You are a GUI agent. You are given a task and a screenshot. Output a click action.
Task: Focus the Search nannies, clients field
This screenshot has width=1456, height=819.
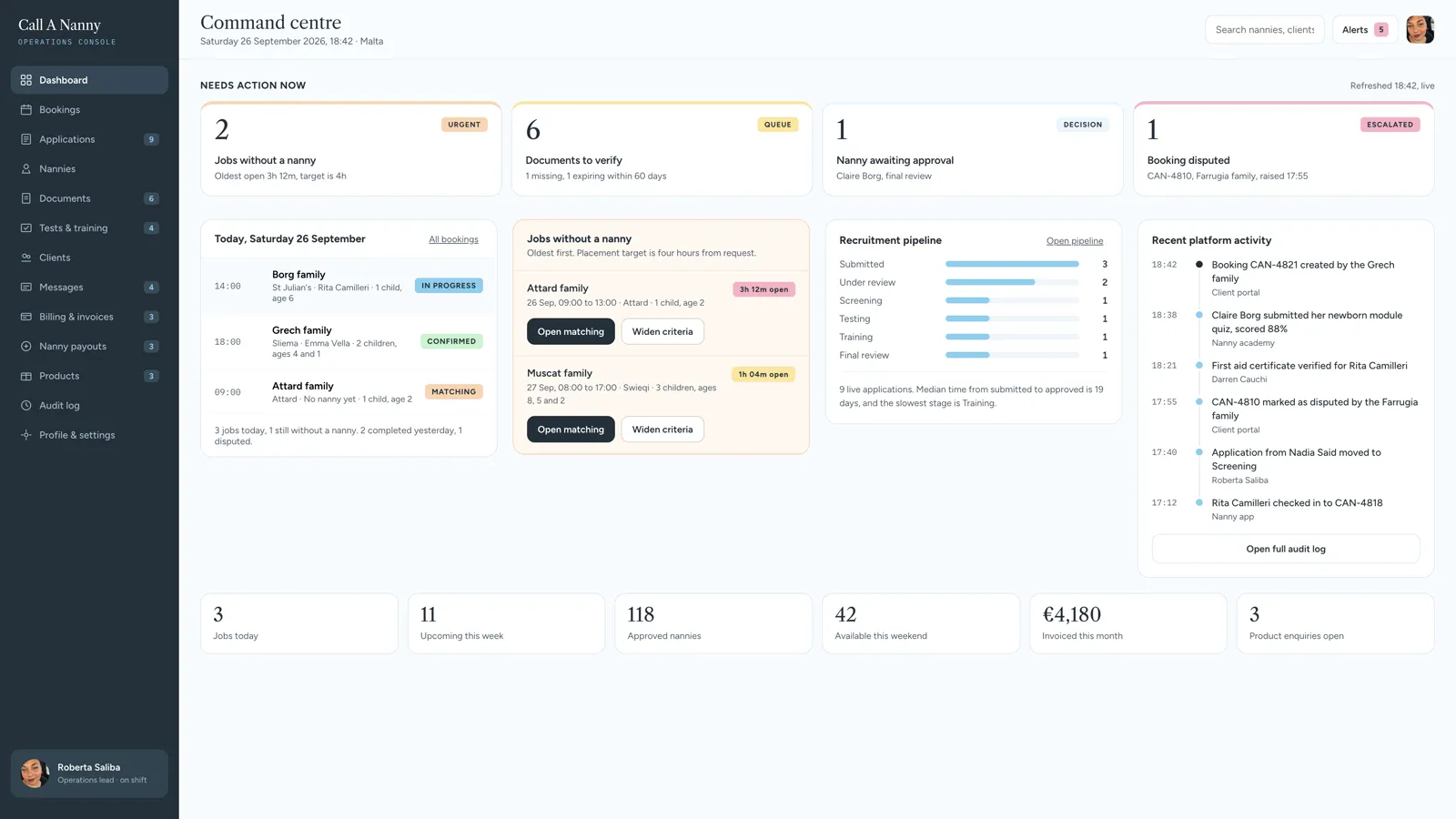coord(1265,30)
